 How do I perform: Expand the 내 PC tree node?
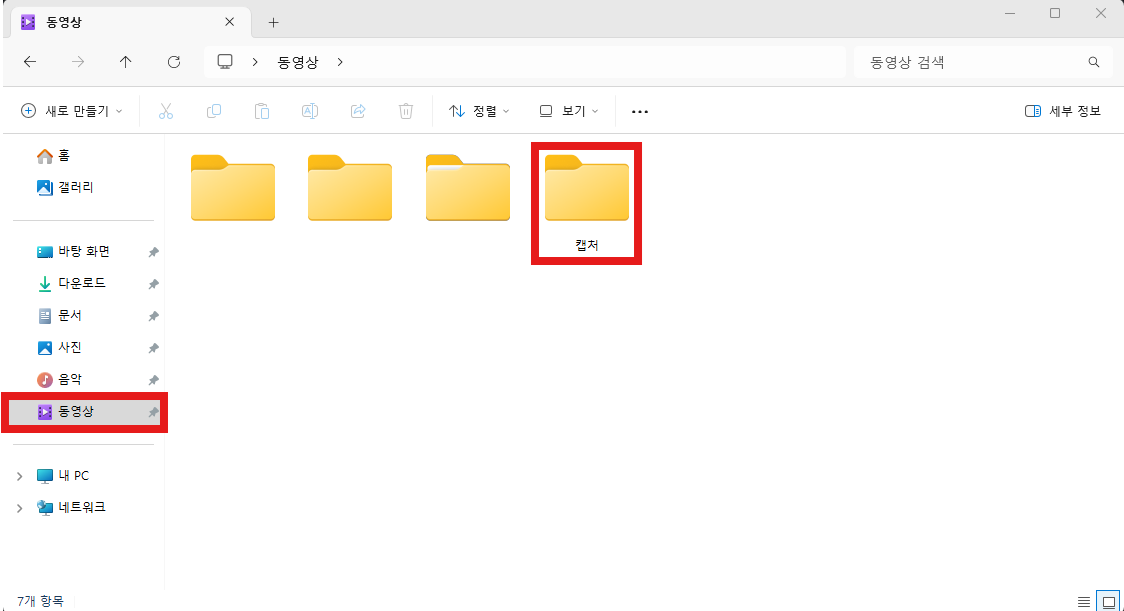[x=19, y=476]
